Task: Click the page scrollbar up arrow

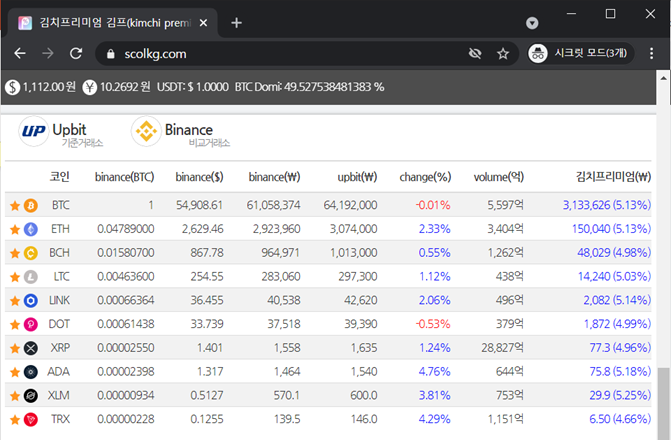Action: coord(663,78)
